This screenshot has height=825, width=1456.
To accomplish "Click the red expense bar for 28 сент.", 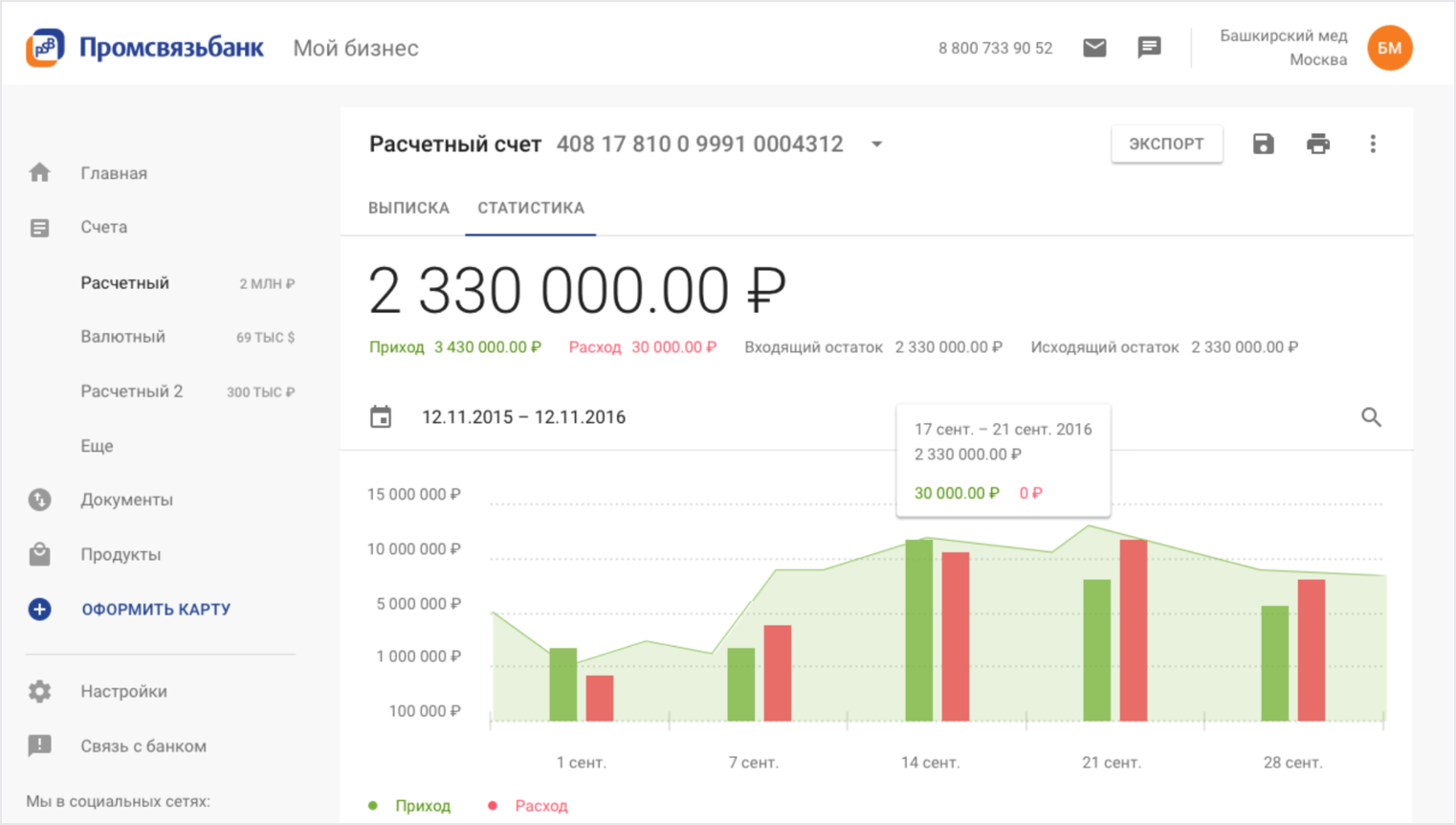I will (1312, 650).
